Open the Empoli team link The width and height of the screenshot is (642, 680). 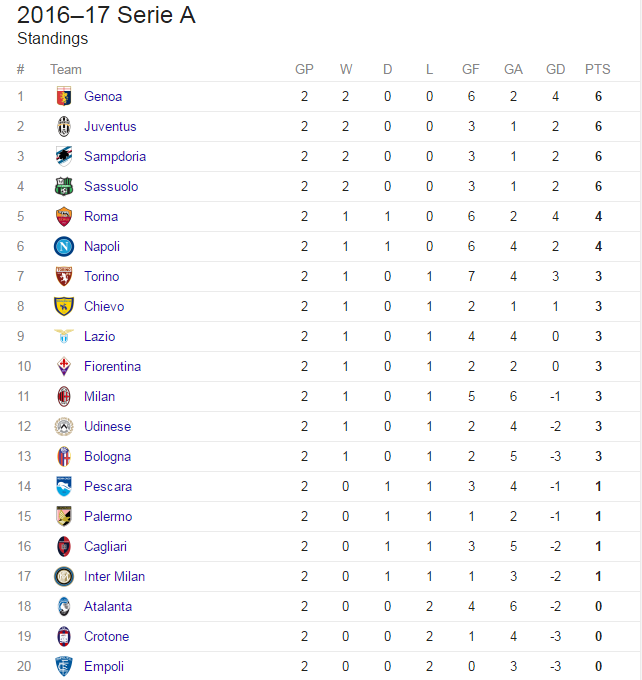tap(104, 667)
